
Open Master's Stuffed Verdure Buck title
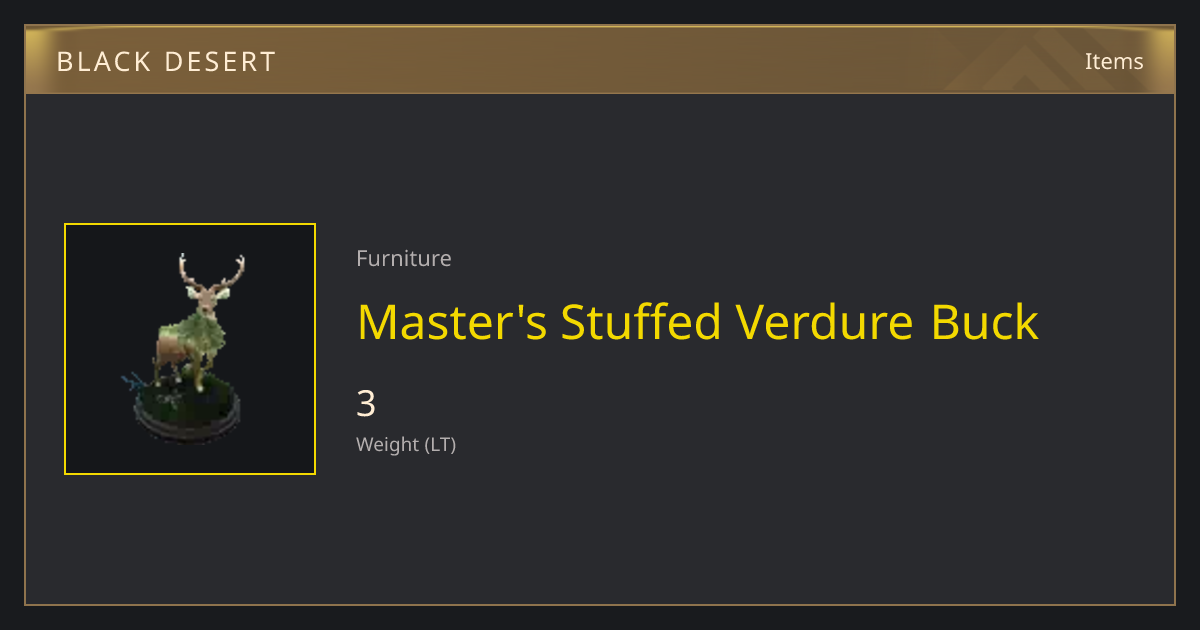tap(698, 323)
